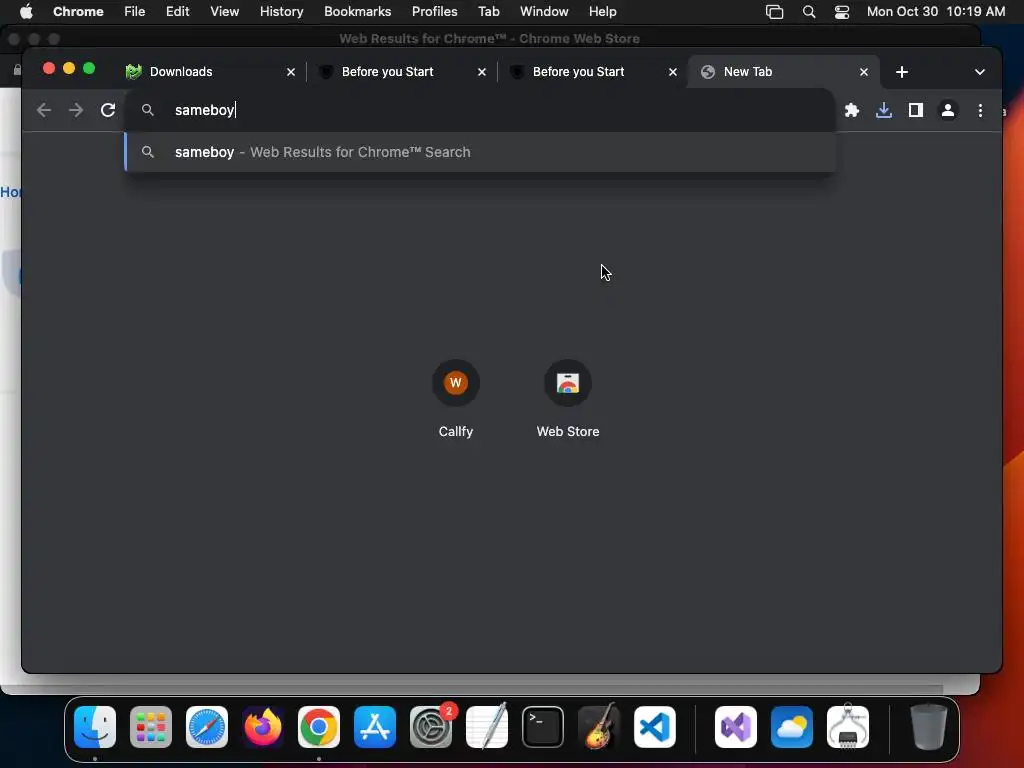Open the File menu

point(135,12)
